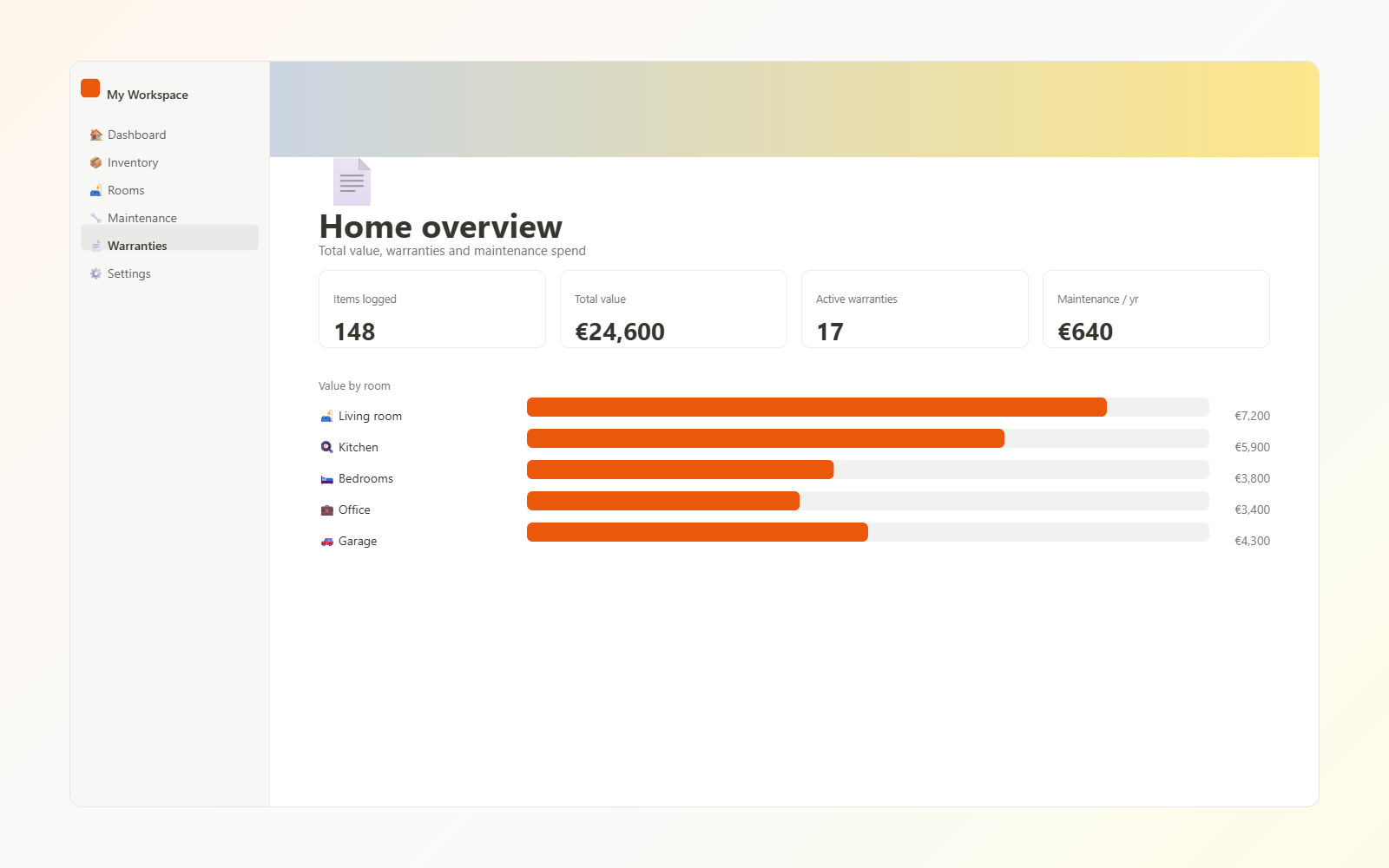
Task: Click the Living room couch icon
Action: point(326,416)
